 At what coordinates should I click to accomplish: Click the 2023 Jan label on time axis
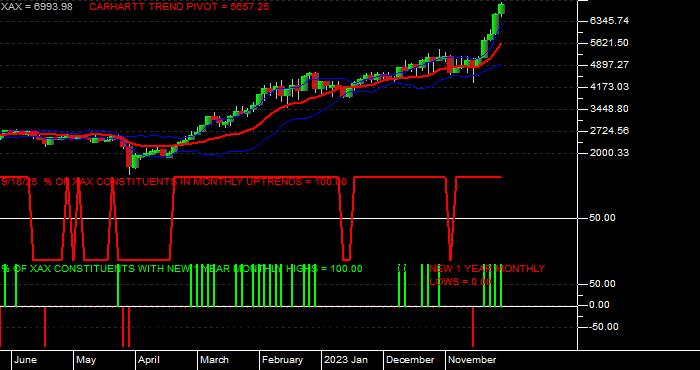(x=346, y=360)
